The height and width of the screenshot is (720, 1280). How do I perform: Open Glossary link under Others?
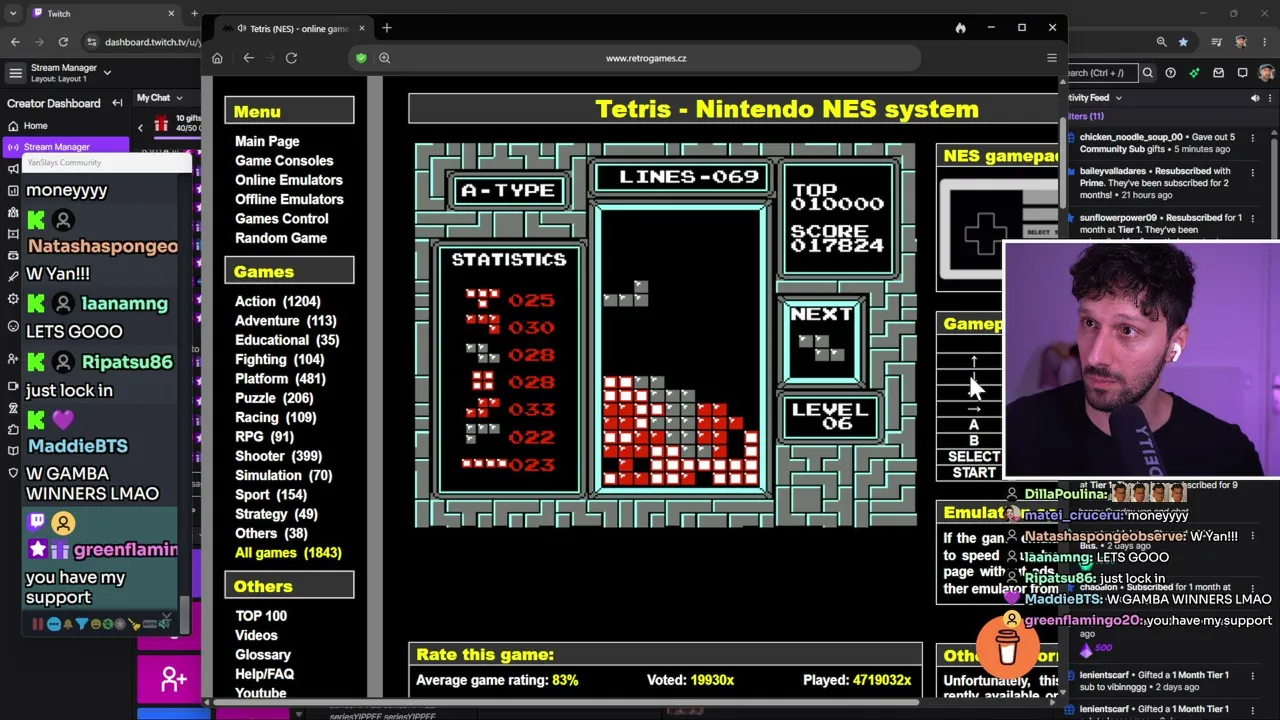[263, 655]
